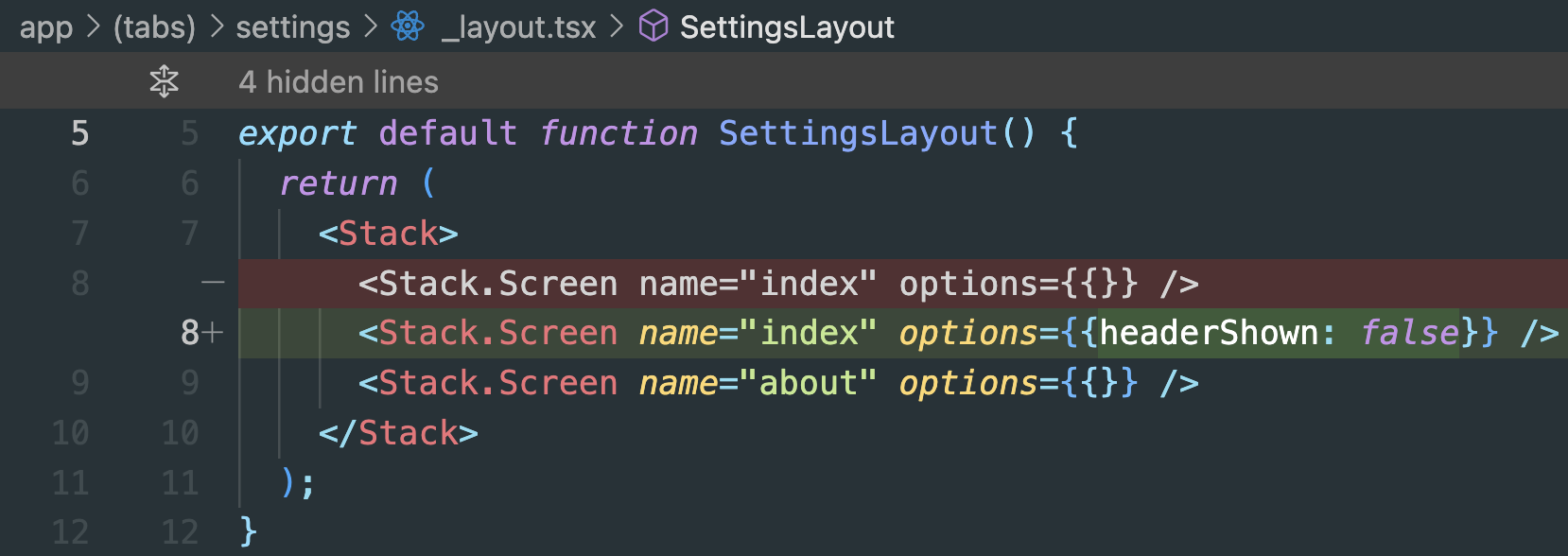
Task: Click the SettingsLayout breadcrumb label
Action: (787, 26)
